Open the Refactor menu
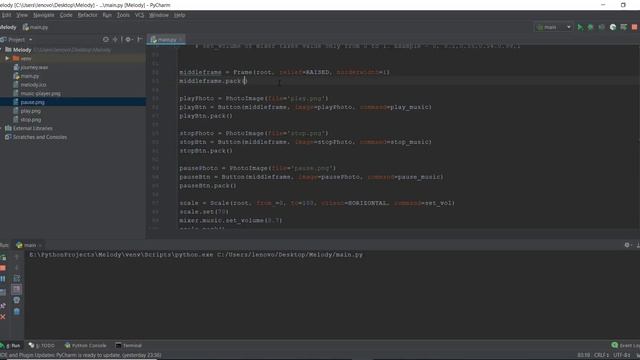Screen dimensions: 640x360 click(x=87, y=15)
